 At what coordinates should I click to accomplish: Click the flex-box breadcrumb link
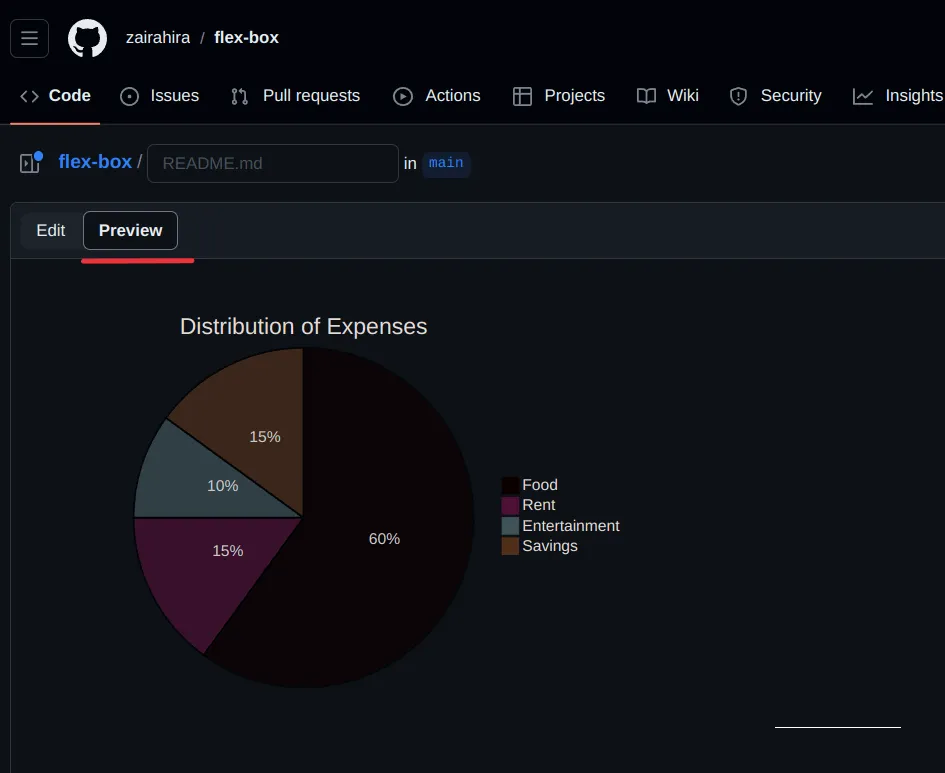click(95, 162)
